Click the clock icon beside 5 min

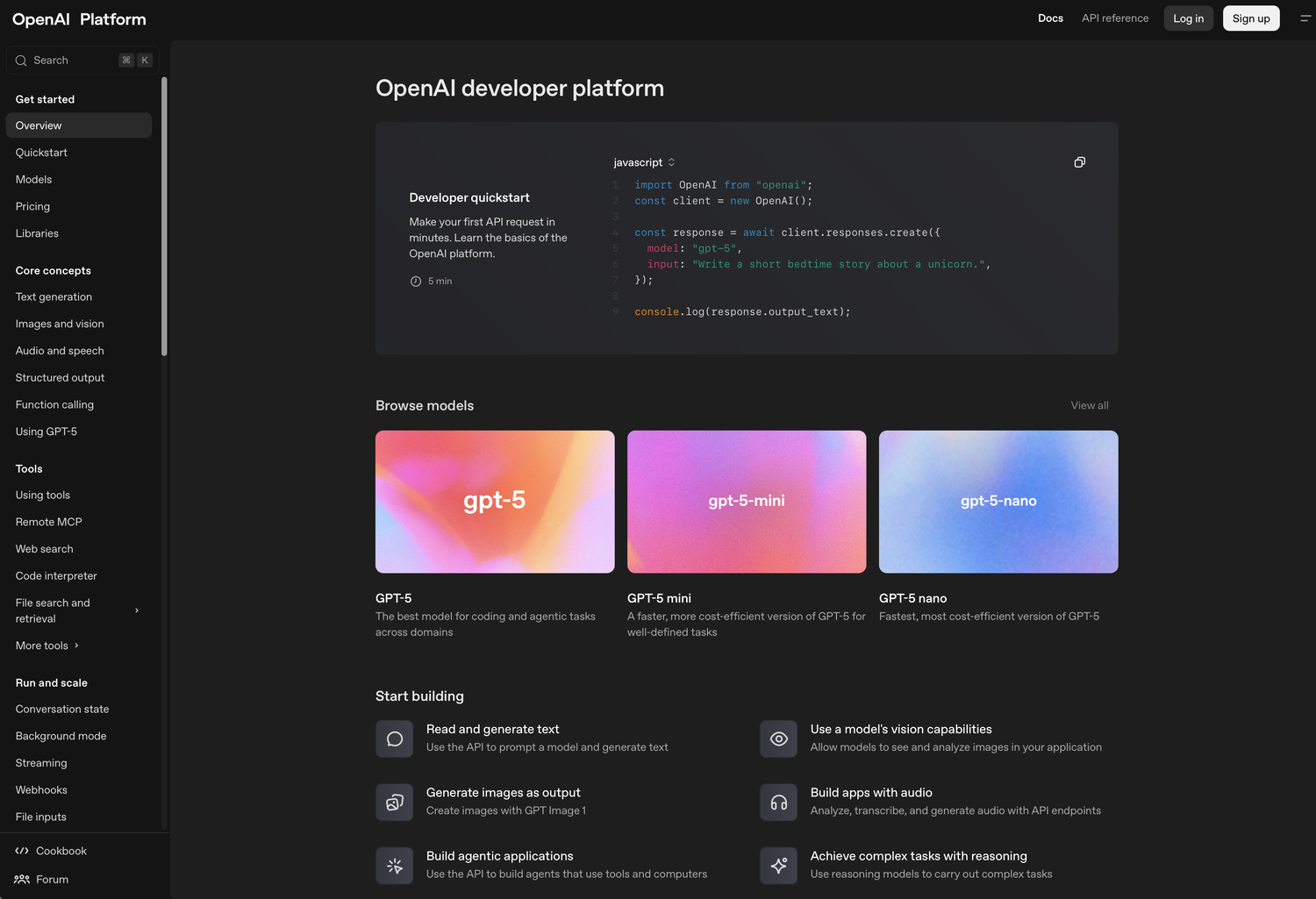click(x=416, y=282)
